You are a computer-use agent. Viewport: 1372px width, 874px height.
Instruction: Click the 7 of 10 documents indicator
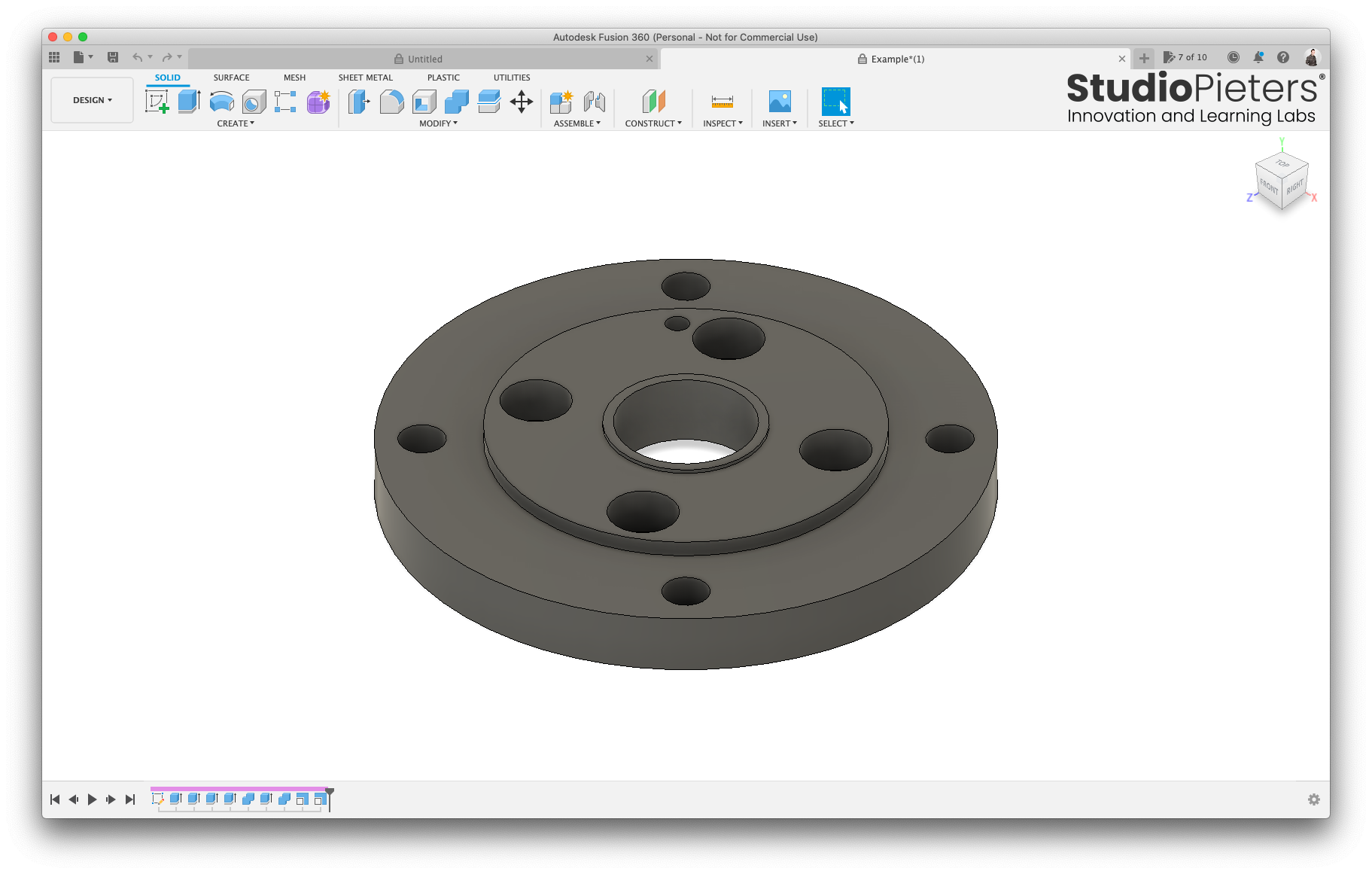(1185, 57)
